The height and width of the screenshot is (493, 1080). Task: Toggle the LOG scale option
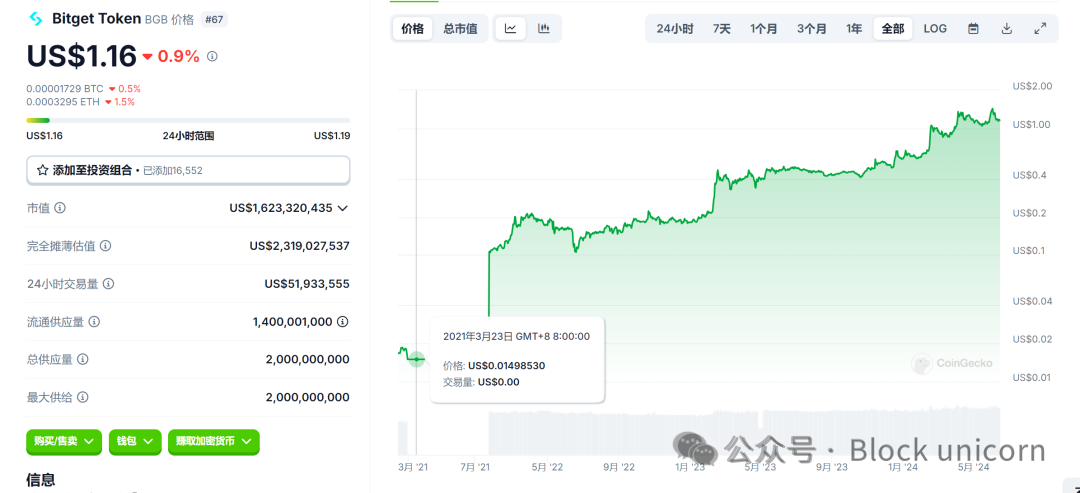pyautogui.click(x=935, y=29)
